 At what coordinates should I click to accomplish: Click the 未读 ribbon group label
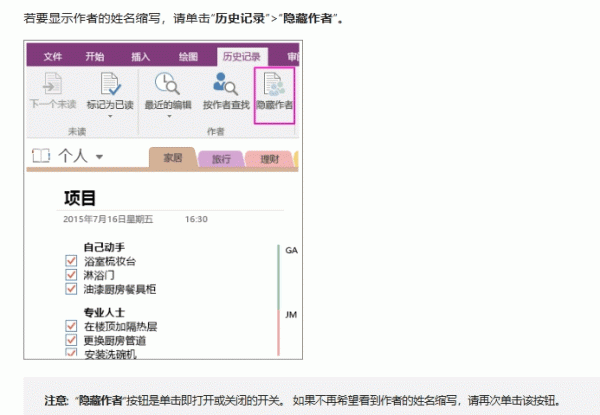(77, 132)
